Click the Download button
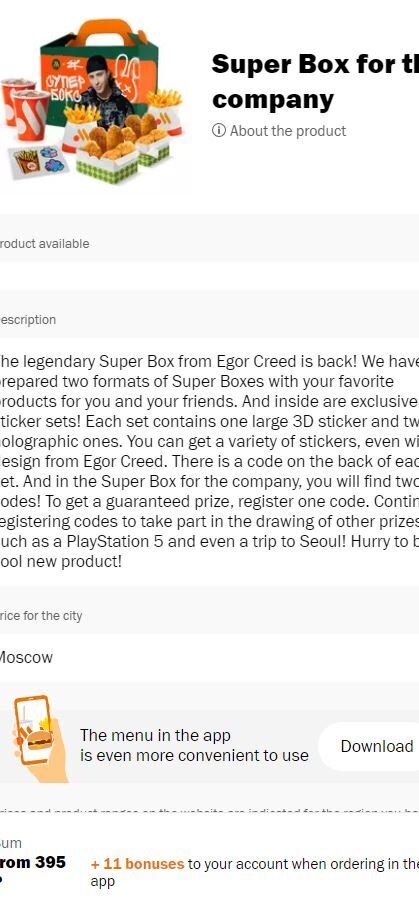Image resolution: width=419 pixels, height=903 pixels. click(369, 746)
